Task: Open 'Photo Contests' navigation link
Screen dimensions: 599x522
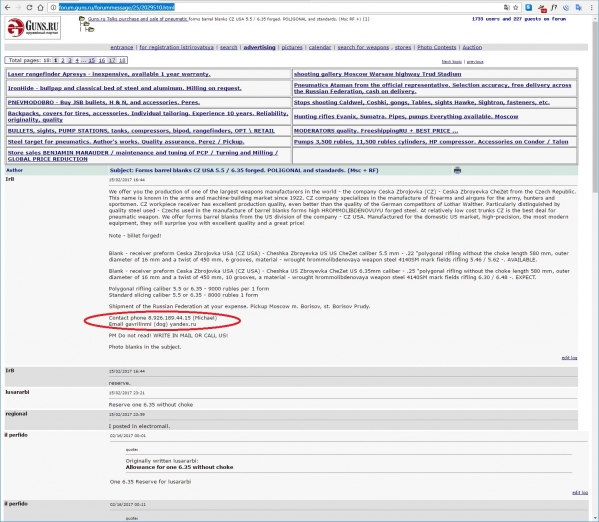Action: point(437,47)
